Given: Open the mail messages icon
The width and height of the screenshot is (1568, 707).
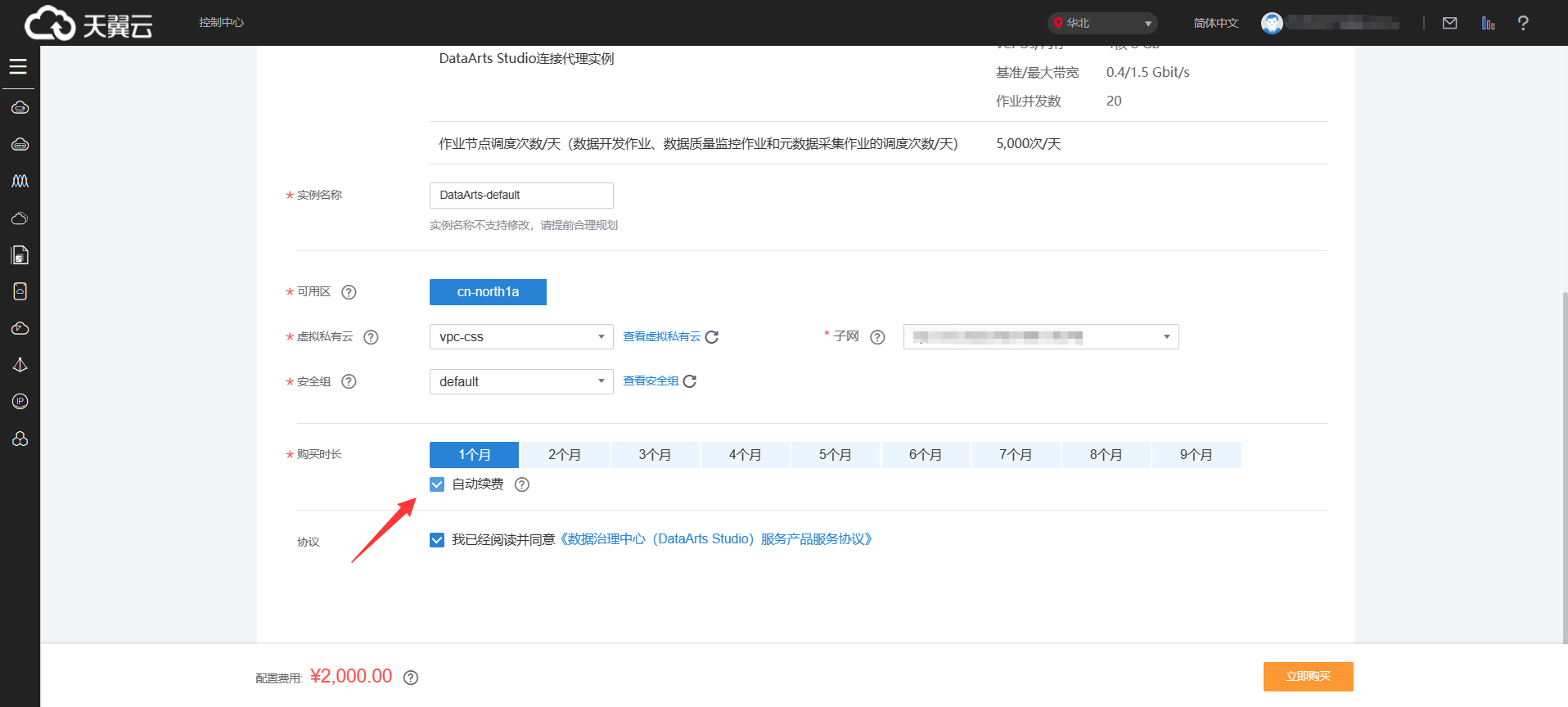Looking at the screenshot, I should tap(1449, 23).
